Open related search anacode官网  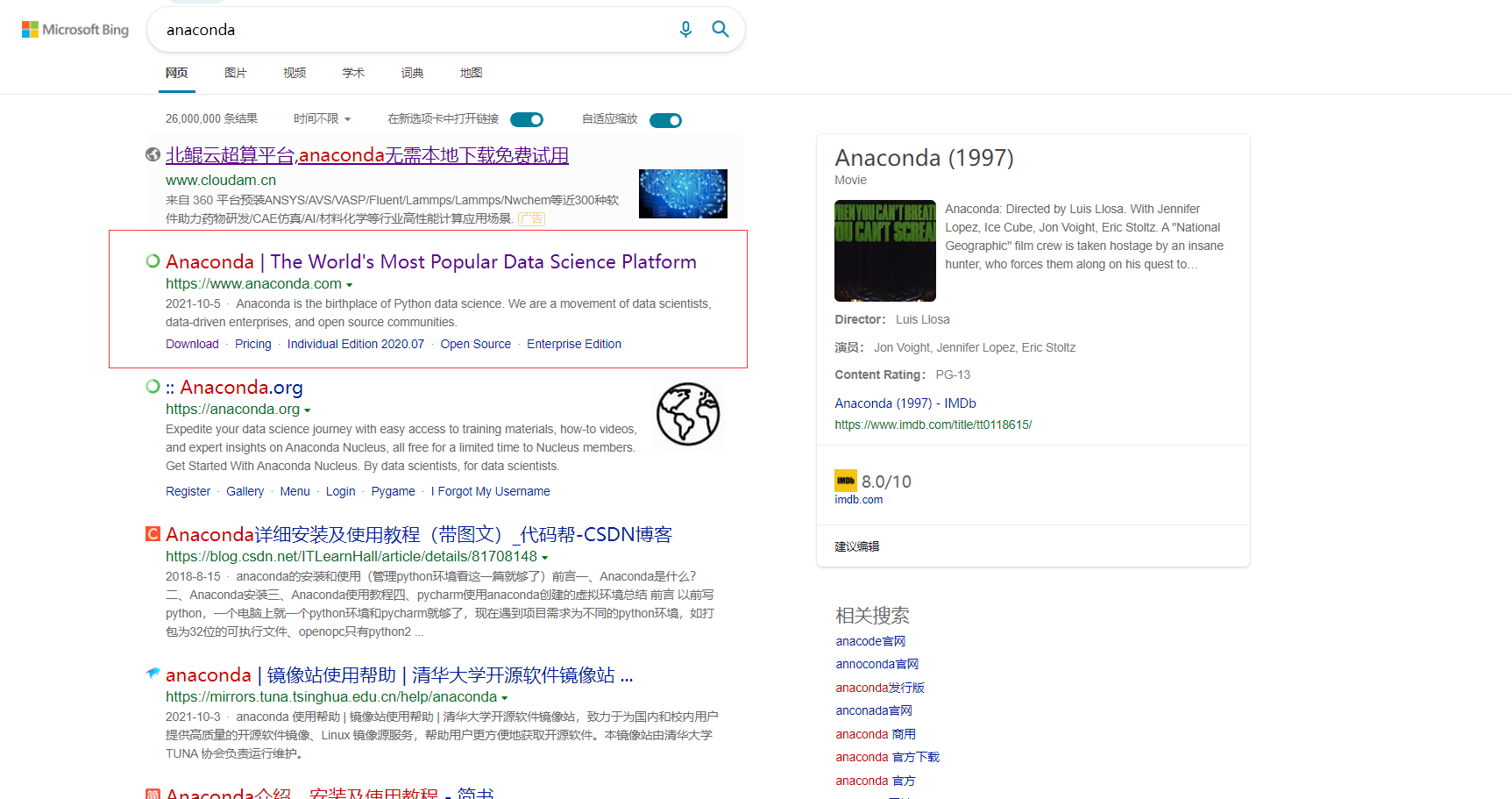870,641
